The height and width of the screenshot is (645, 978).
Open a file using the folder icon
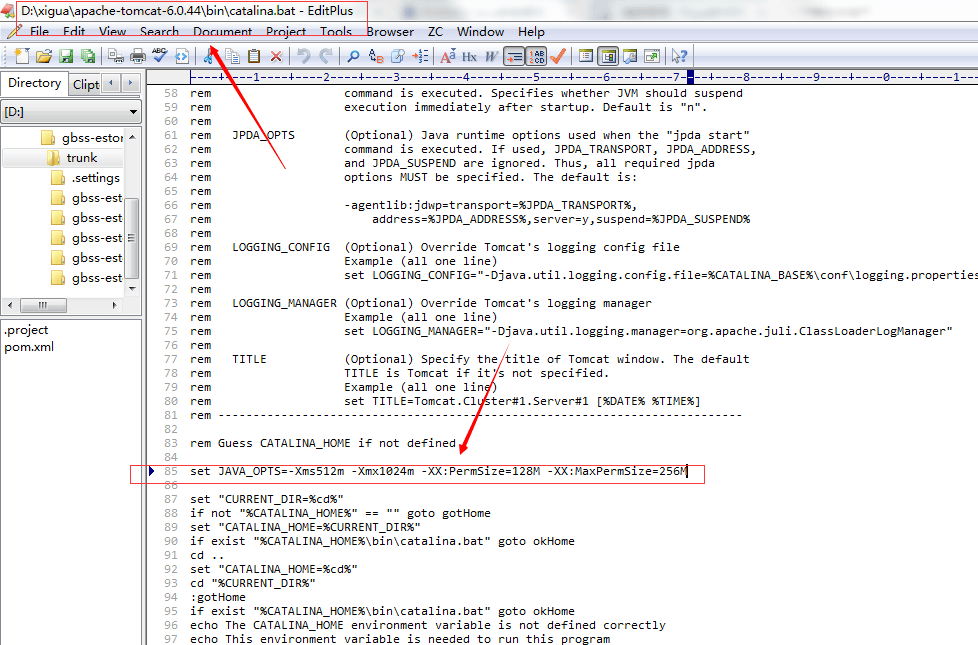(44, 56)
